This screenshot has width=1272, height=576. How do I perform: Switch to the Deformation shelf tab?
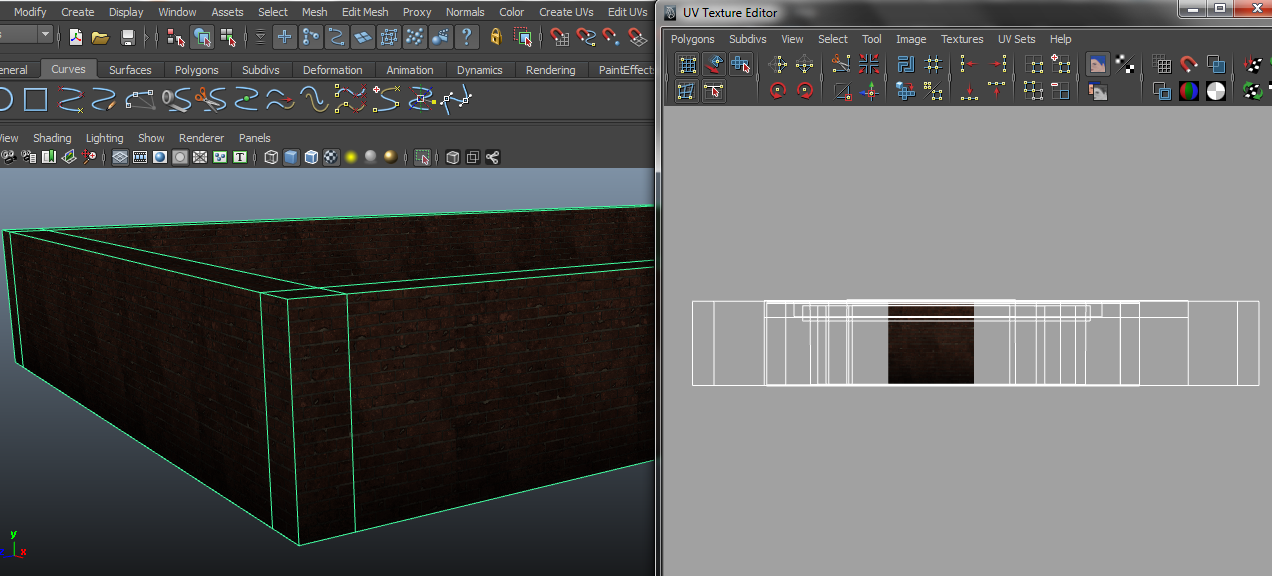coord(333,70)
